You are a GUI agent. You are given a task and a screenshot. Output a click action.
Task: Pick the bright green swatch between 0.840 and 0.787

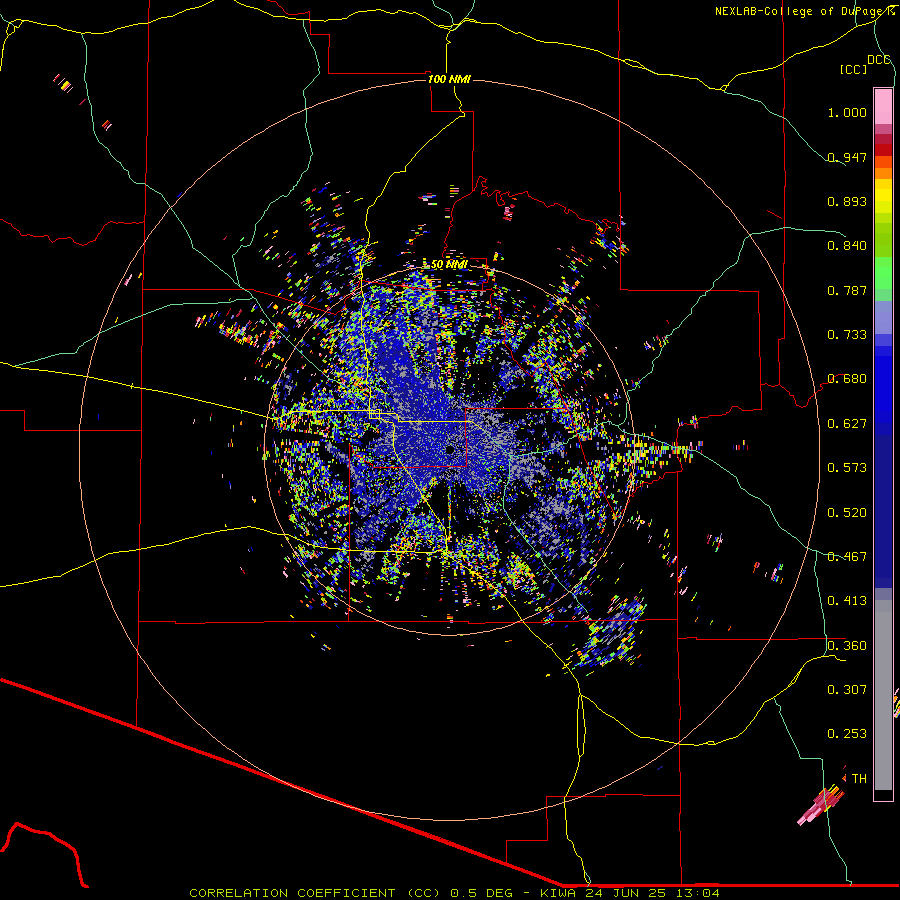tap(883, 273)
